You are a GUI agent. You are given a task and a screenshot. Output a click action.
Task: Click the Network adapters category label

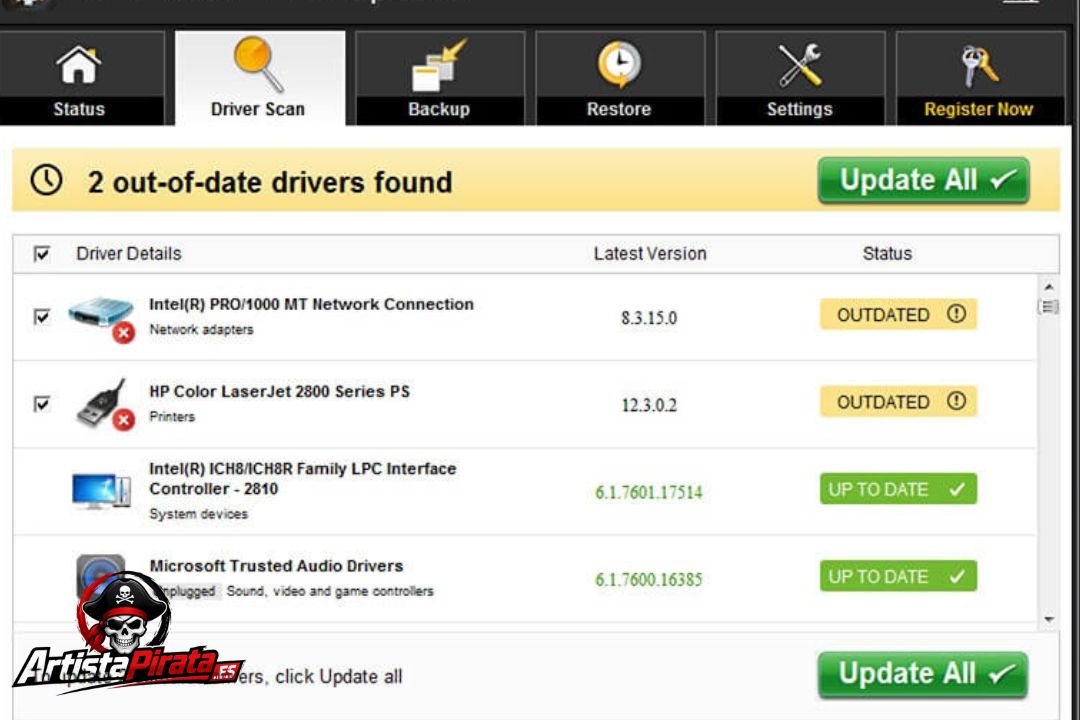(x=201, y=329)
